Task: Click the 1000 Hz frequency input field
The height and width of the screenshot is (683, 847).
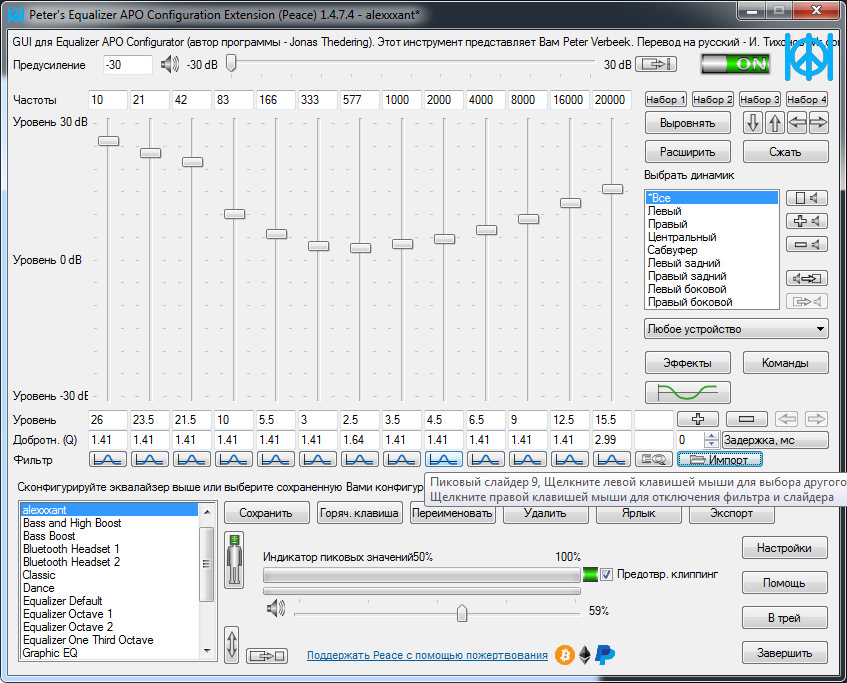Action: [401, 100]
